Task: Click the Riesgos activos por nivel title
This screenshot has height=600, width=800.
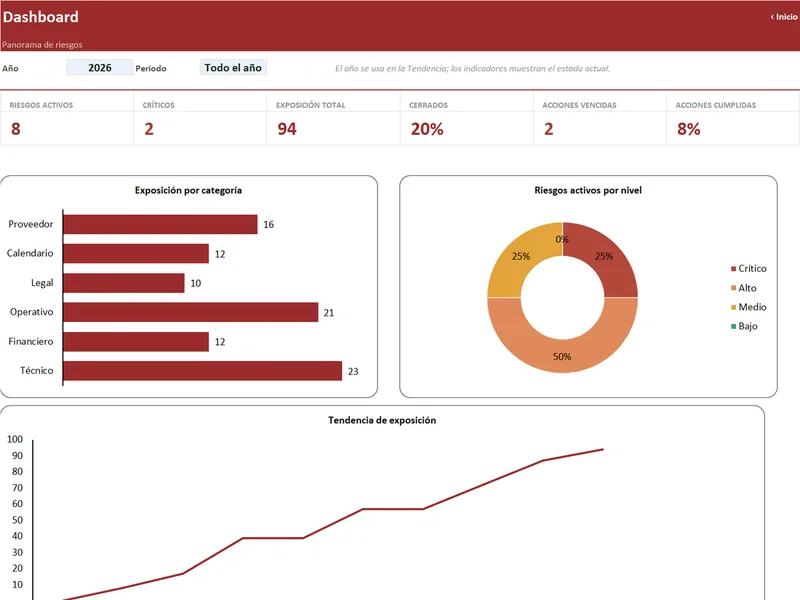Action: coord(588,190)
